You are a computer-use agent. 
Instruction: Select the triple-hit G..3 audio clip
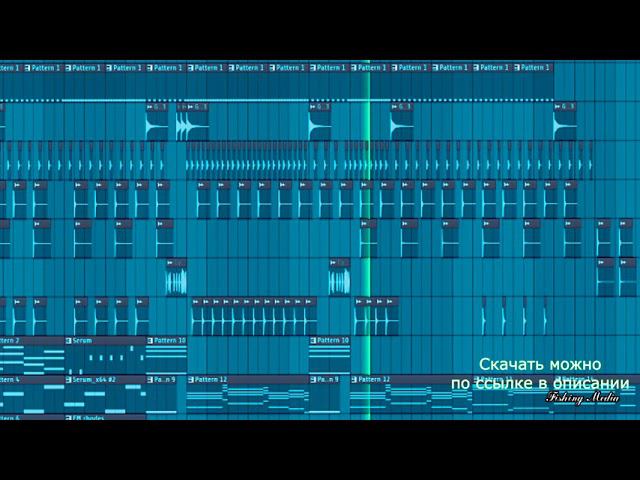point(193,122)
